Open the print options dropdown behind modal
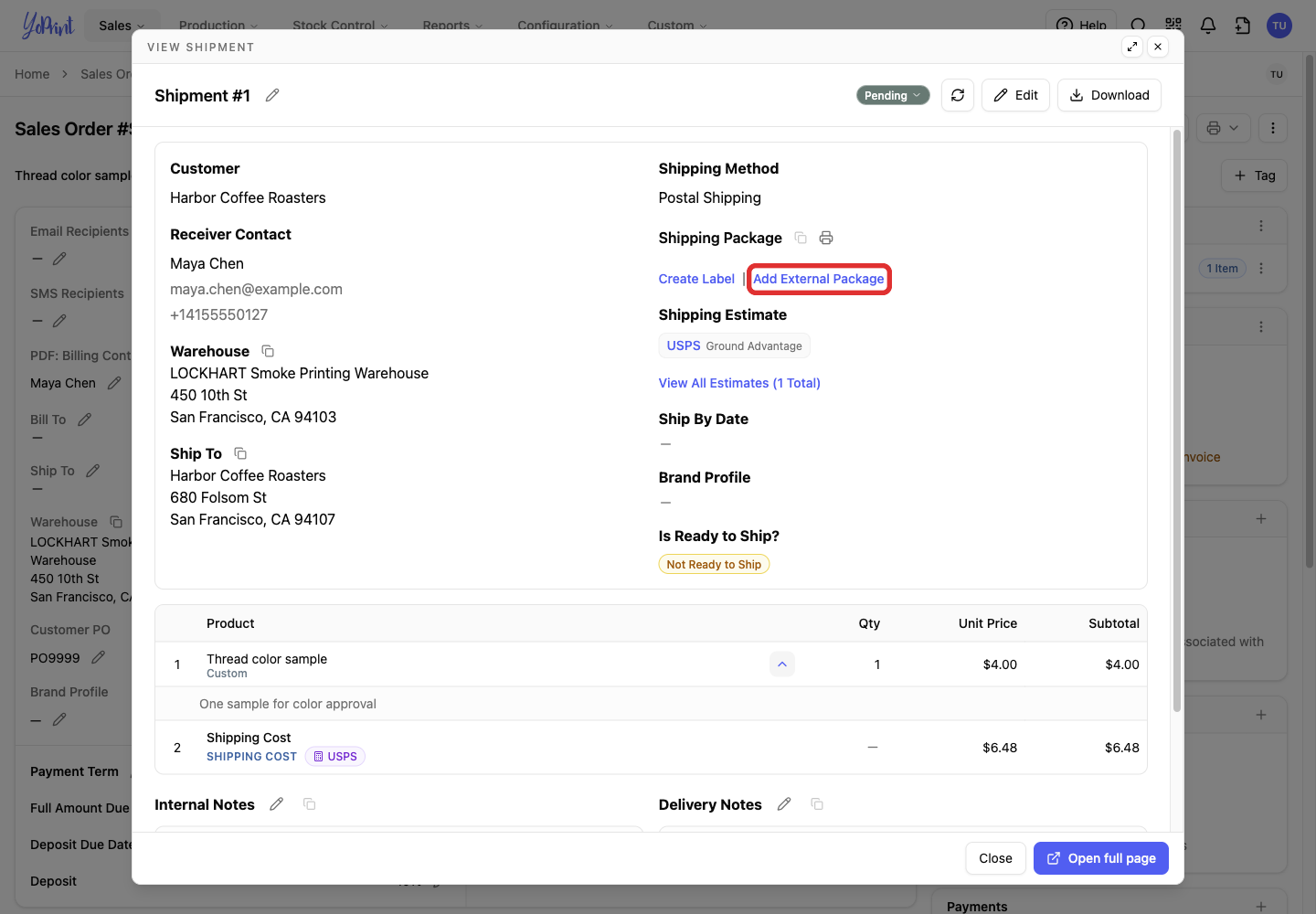 pyautogui.click(x=1222, y=128)
